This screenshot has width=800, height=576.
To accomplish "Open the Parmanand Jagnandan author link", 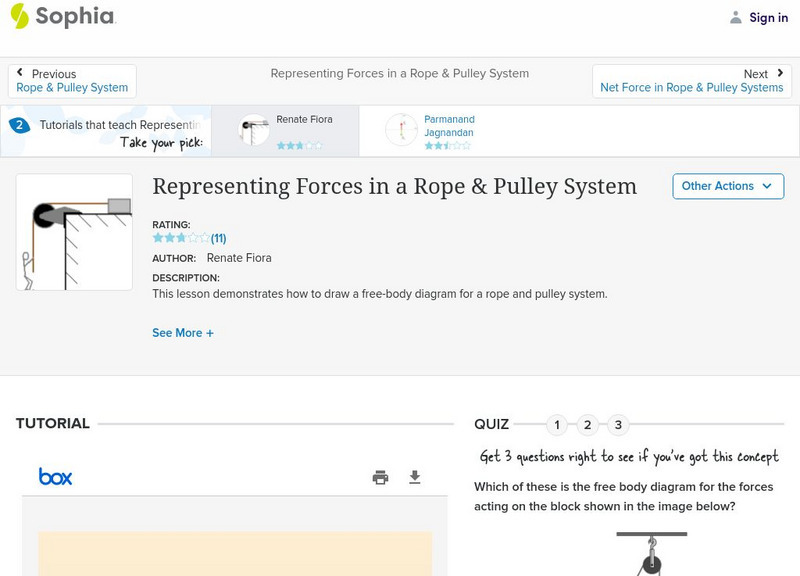I will point(449,126).
